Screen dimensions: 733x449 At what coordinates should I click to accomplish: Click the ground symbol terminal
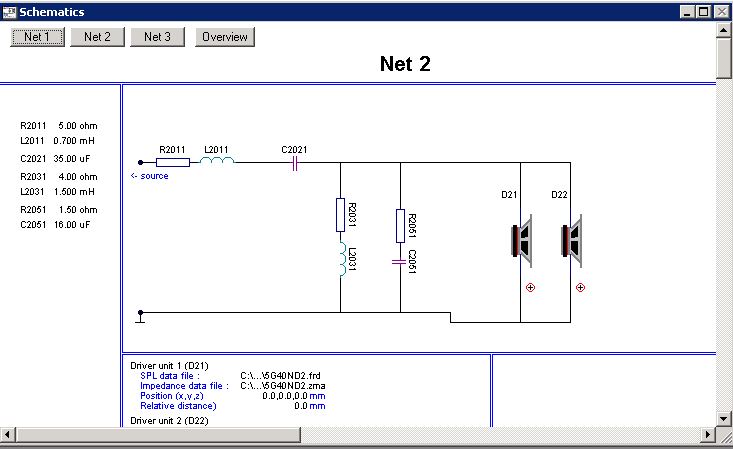(x=140, y=317)
